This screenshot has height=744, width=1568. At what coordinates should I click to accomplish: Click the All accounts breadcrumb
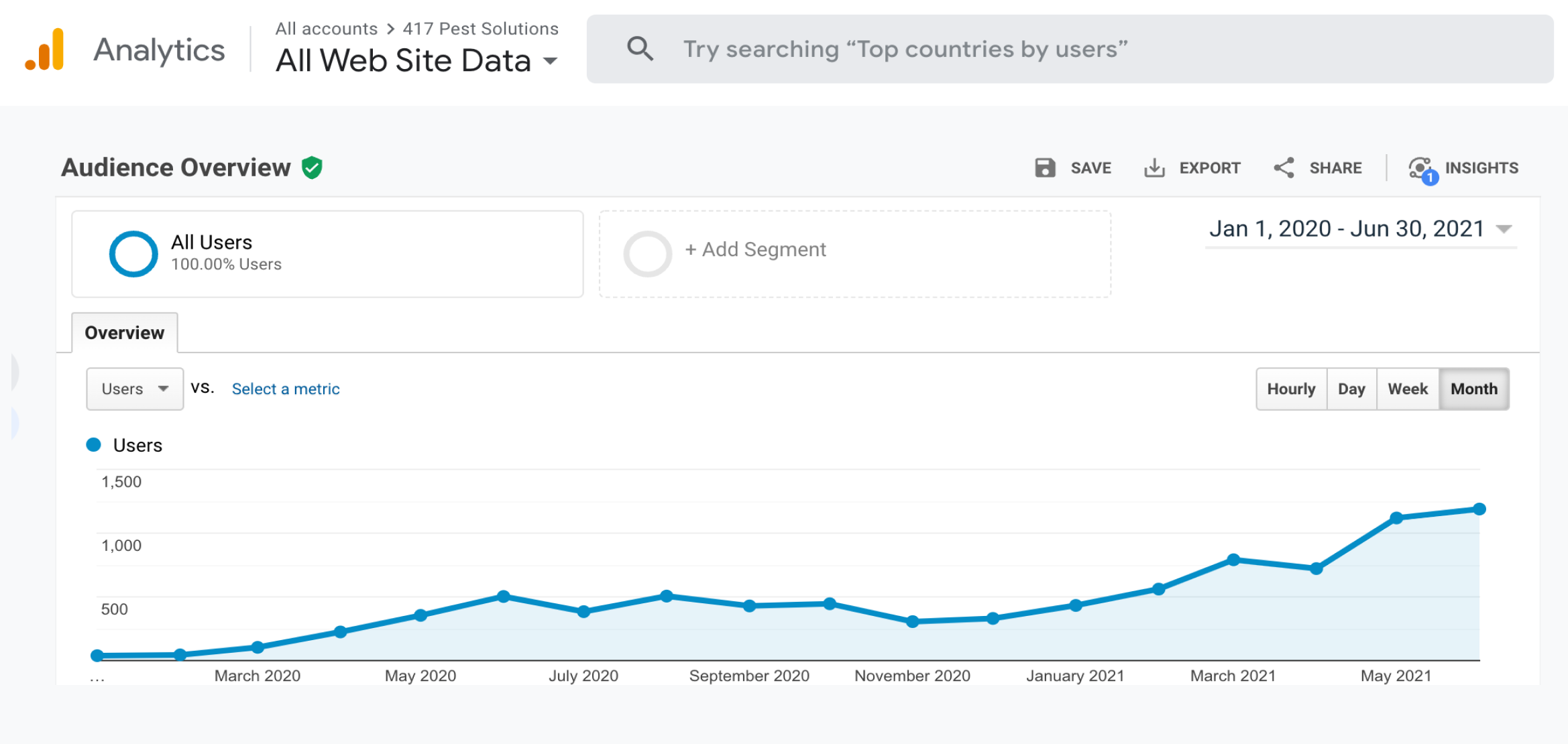[326, 29]
